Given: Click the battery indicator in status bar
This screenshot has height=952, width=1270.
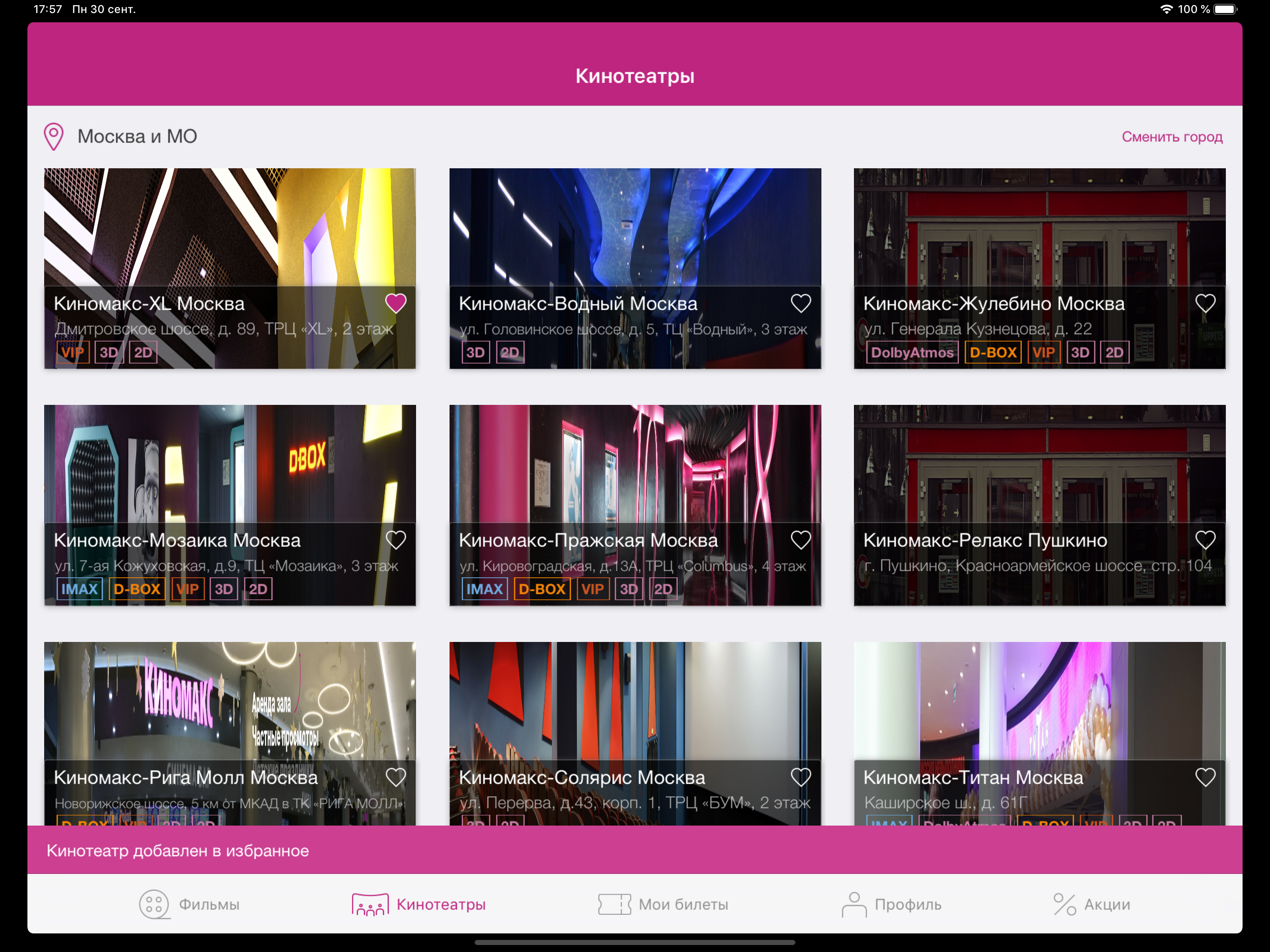Looking at the screenshot, I should pos(1226,9).
